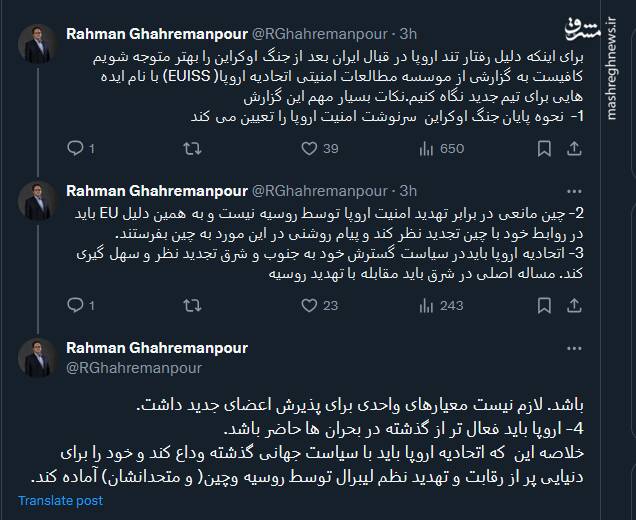Viewport: 636px width, 520px height.
Task: Open profile picture on the third tweet
Action: coord(38,359)
